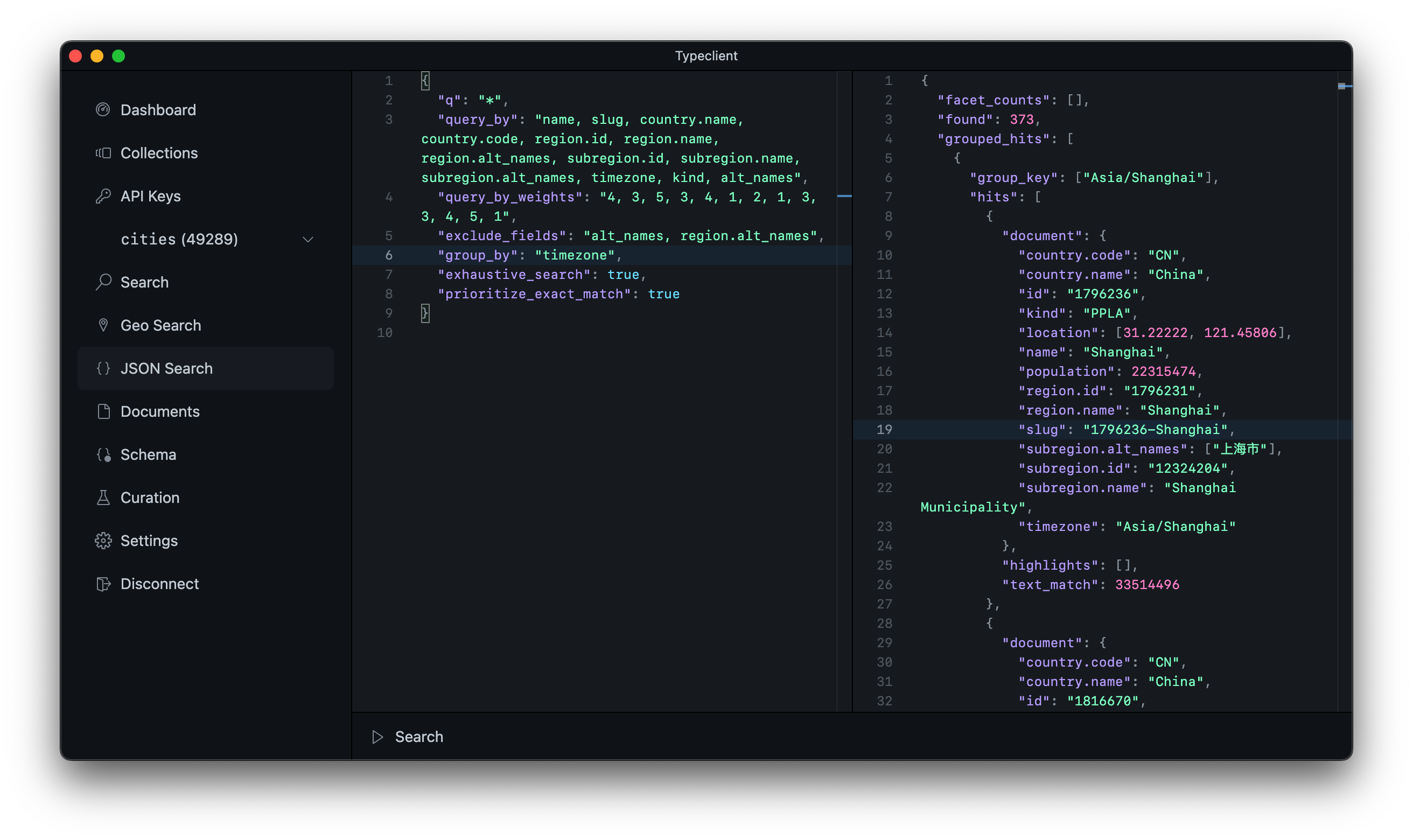Click "exhaustive_search": true line in editor
The width and height of the screenshot is (1413, 840).
coord(542,275)
